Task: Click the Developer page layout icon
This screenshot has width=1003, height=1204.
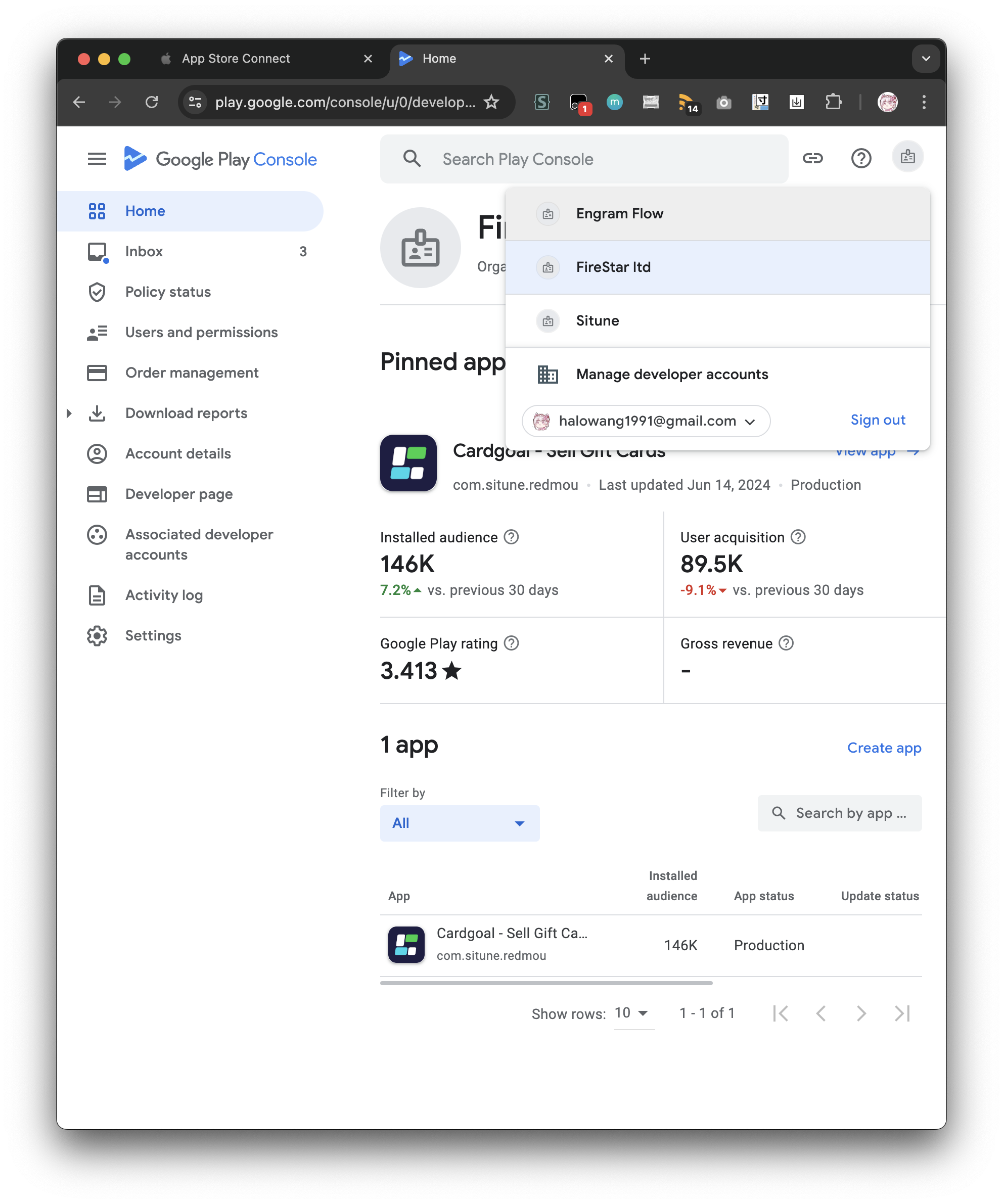Action: pos(97,494)
